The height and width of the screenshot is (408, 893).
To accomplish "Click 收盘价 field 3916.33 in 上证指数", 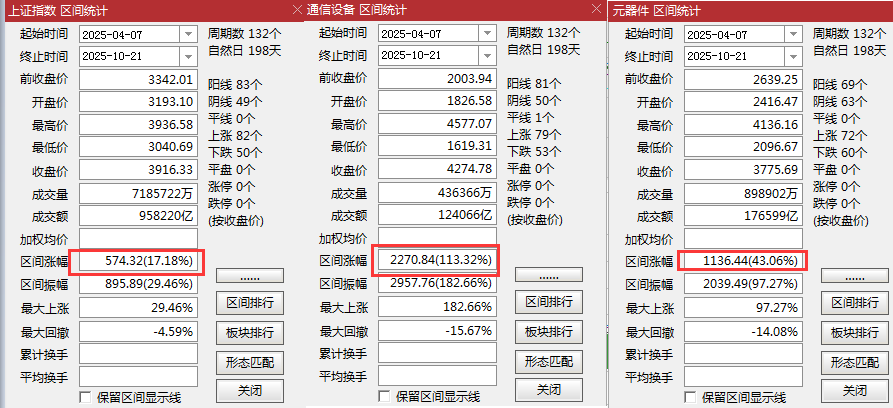I will pos(138,170).
